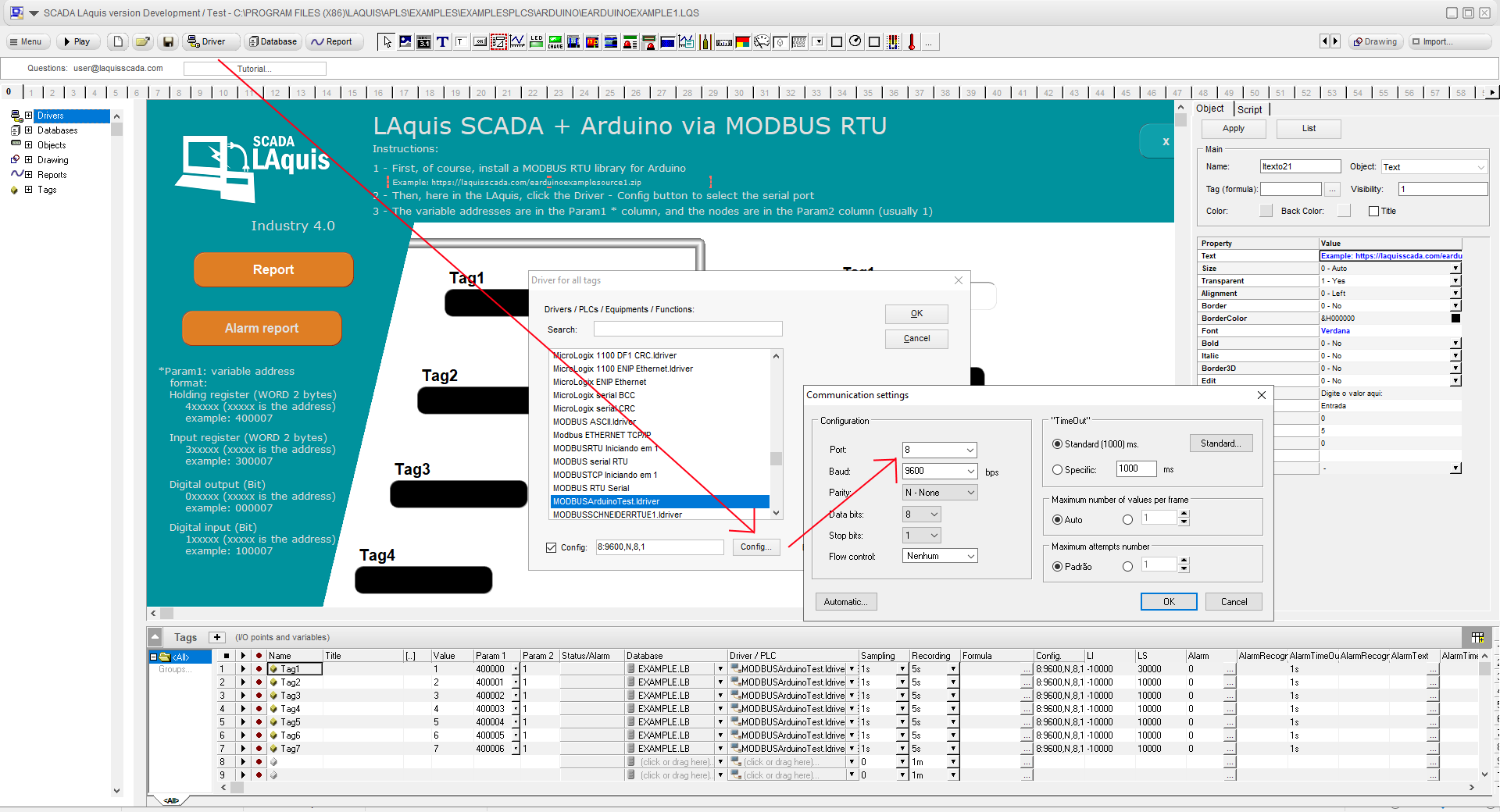Screen dimensions: 1500x812
Task: Add a tag with the plus icon
Action: (217, 637)
